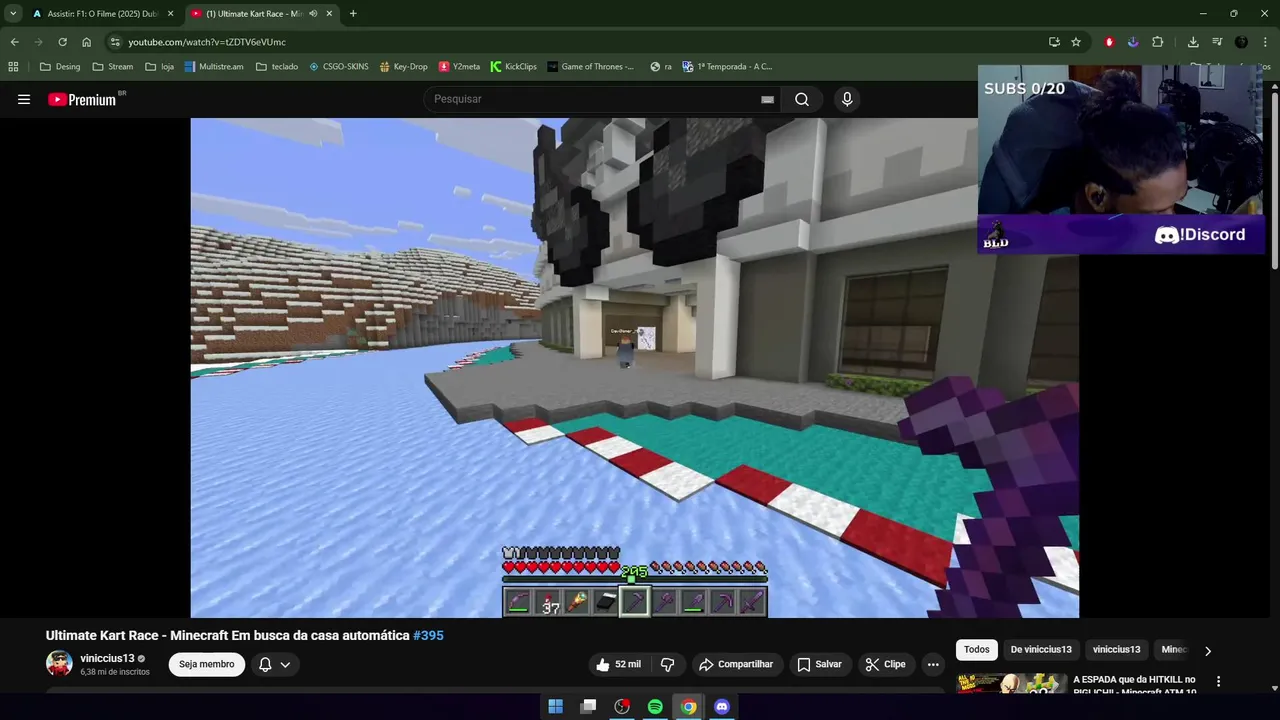Save video with the Salvar button
This screenshot has width=1280, height=720.
(819, 664)
